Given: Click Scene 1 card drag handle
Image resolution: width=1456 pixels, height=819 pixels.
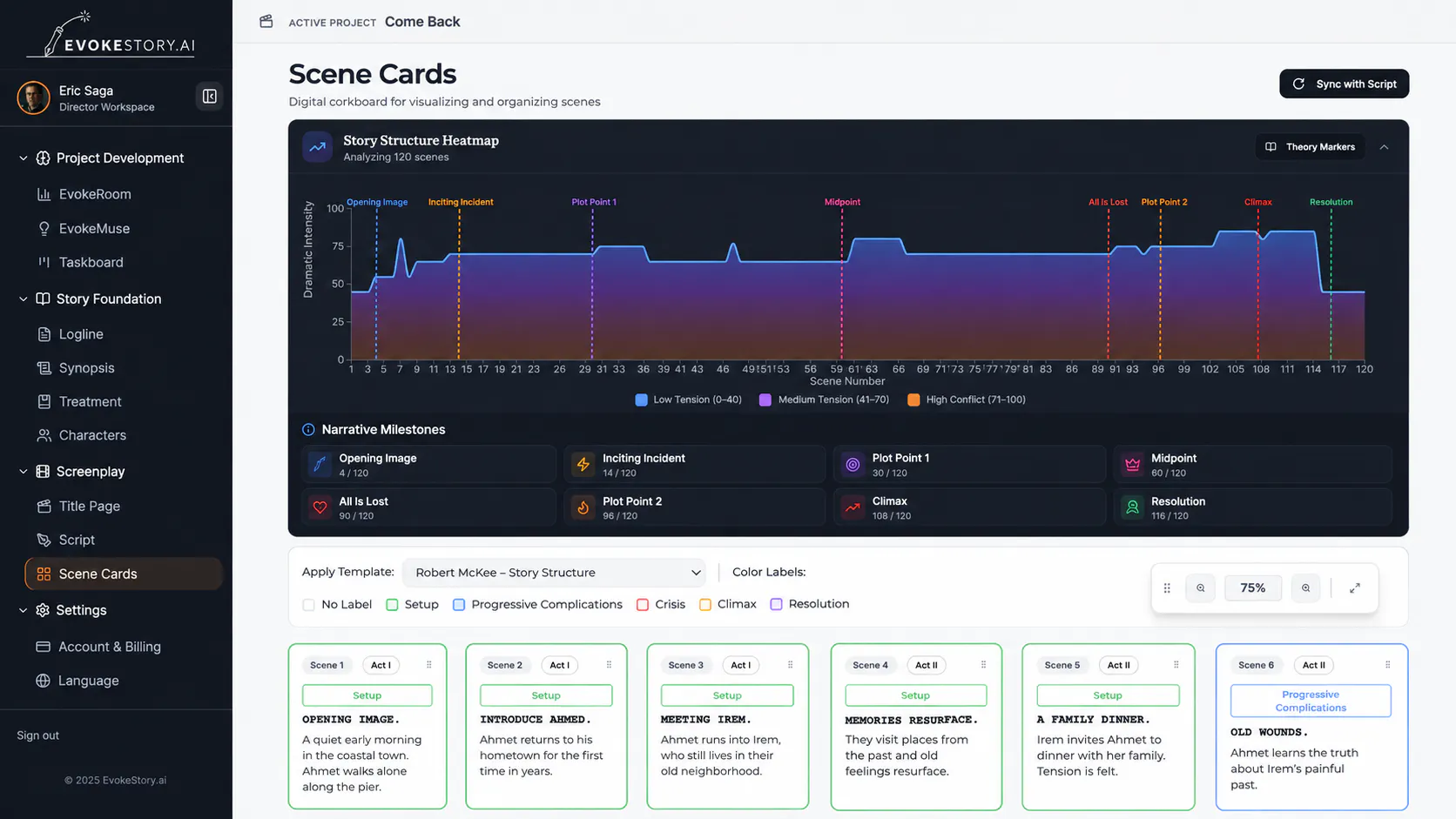Looking at the screenshot, I should tap(429, 665).
